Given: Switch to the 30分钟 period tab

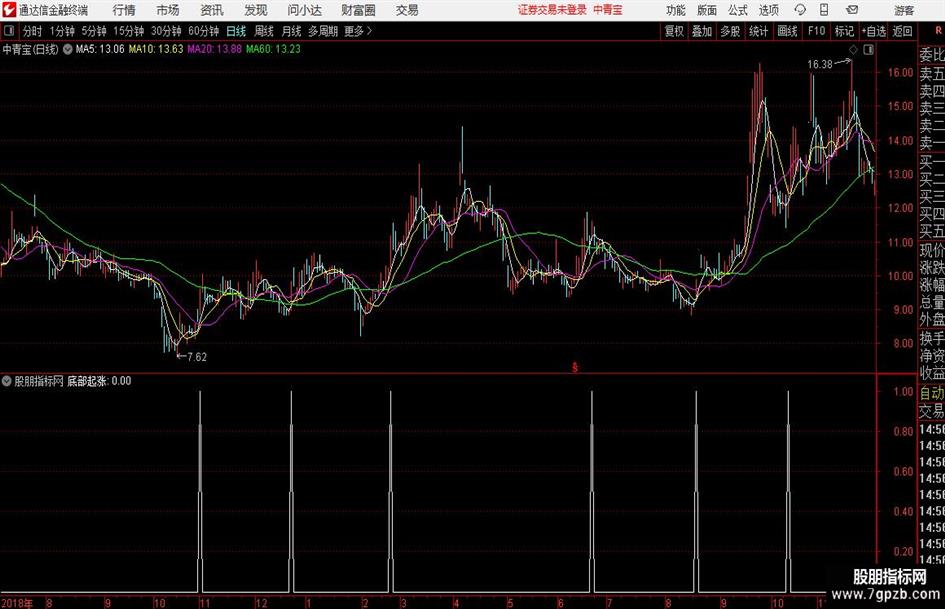Looking at the screenshot, I should coord(166,31).
